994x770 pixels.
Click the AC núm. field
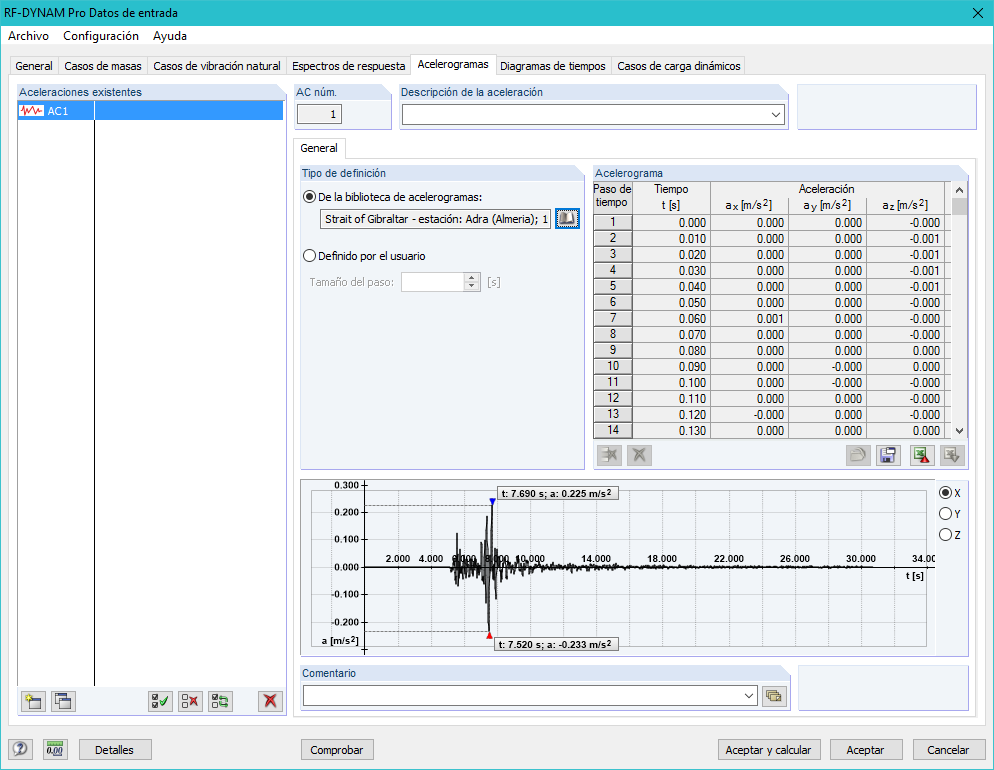tap(320, 115)
